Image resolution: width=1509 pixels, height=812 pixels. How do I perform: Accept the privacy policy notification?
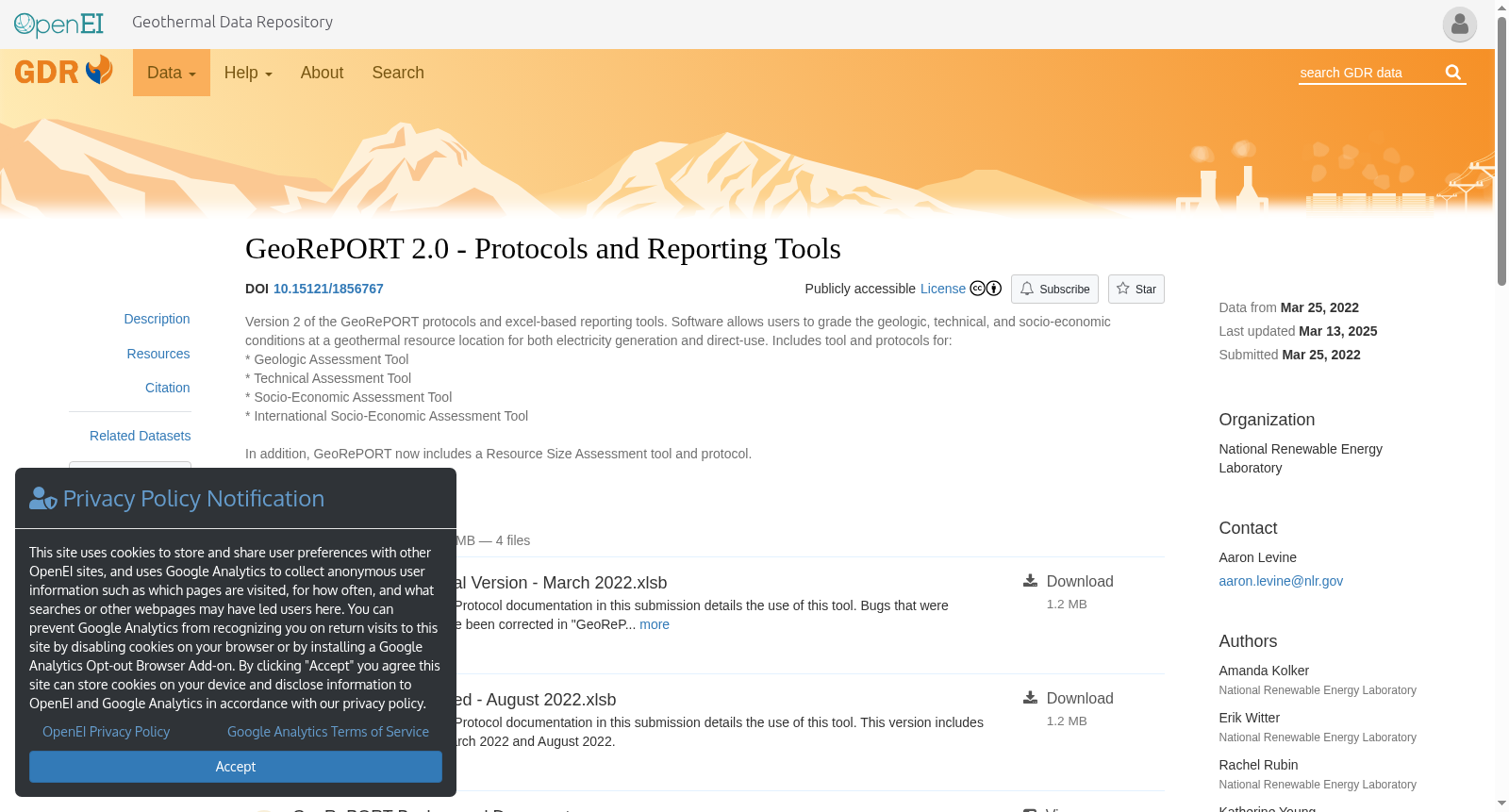[x=236, y=767]
